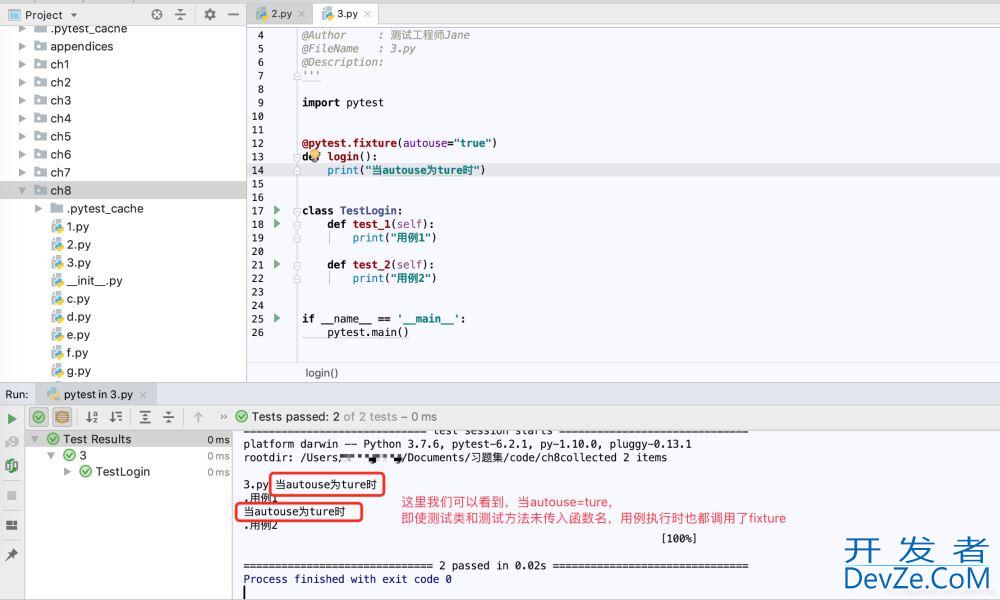1000x600 pixels.
Task: Click the restore layout icon
Action: pos(11,525)
